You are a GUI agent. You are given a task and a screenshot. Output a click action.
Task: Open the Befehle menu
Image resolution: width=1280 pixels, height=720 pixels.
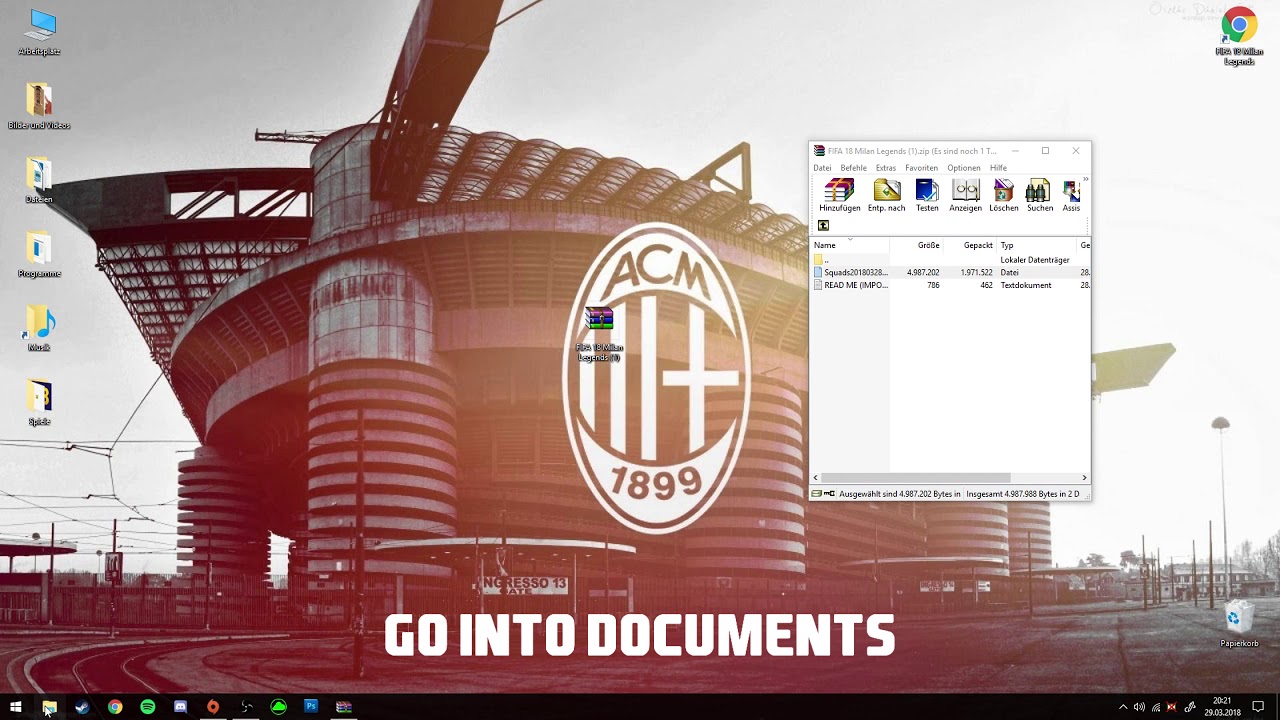(x=853, y=168)
